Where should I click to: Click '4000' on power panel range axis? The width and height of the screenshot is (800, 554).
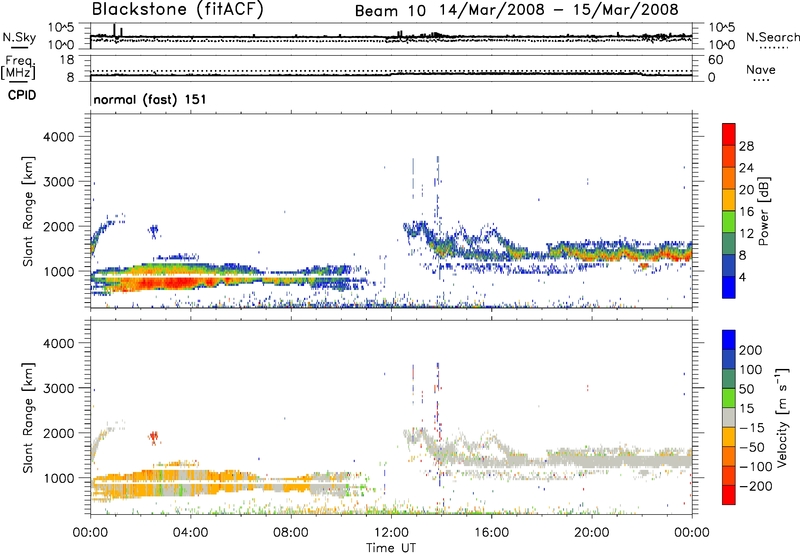[59, 137]
